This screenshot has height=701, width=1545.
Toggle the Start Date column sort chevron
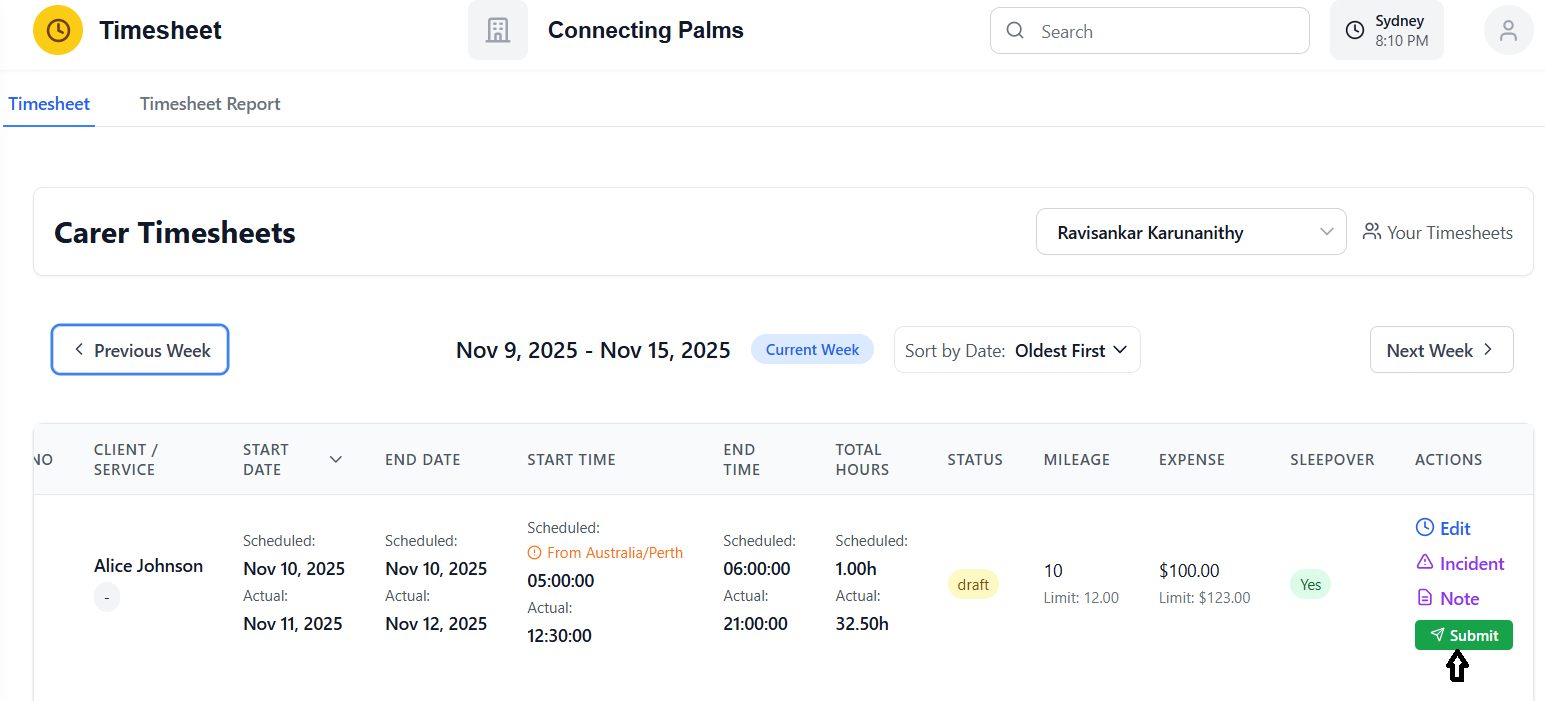[x=336, y=459]
